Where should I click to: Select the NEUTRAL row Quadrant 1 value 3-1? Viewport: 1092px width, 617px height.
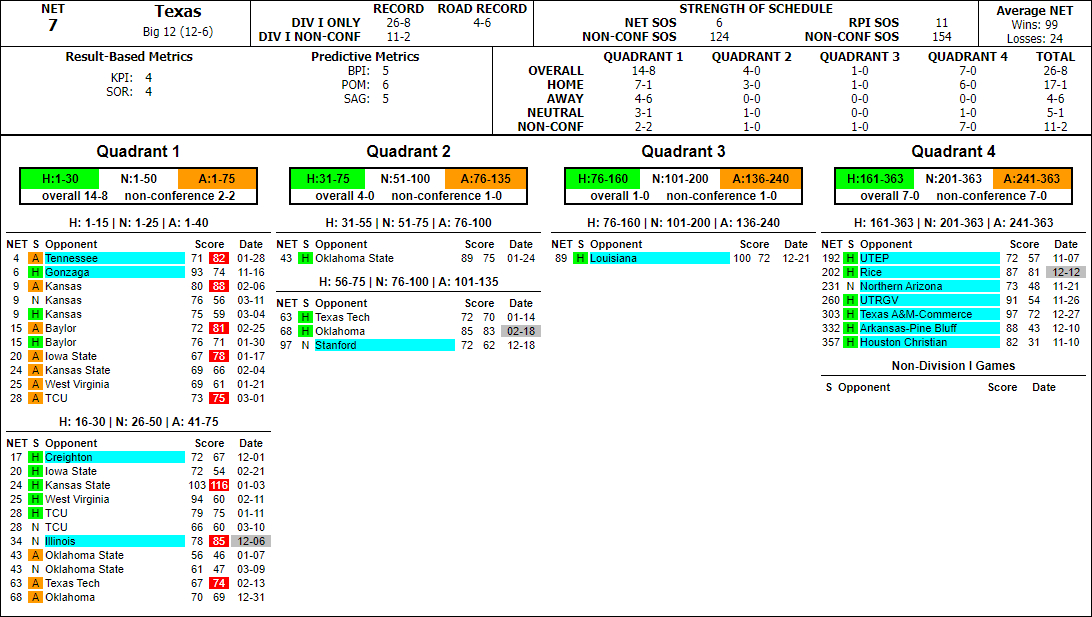click(643, 113)
